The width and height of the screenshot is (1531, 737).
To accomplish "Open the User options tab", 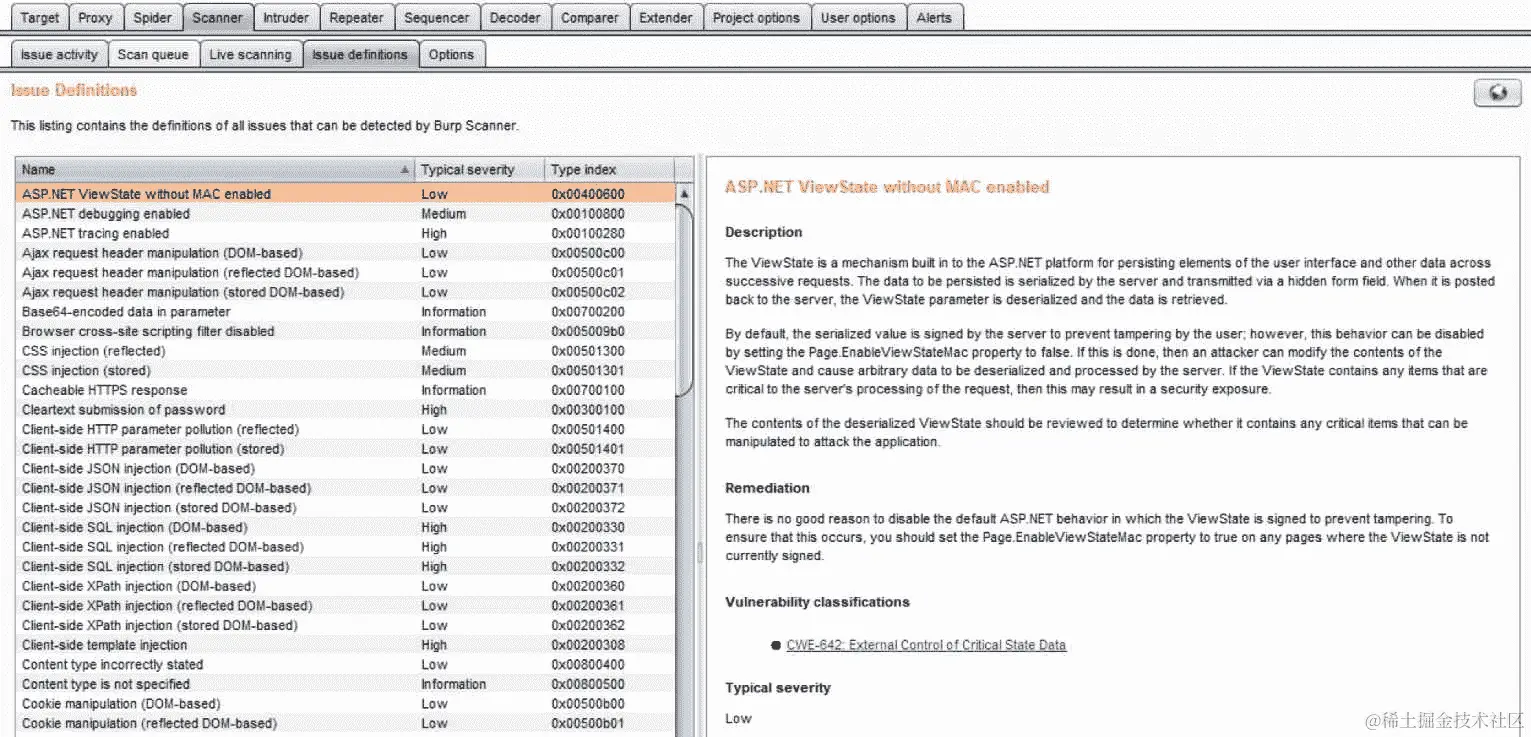I will click(x=858, y=17).
